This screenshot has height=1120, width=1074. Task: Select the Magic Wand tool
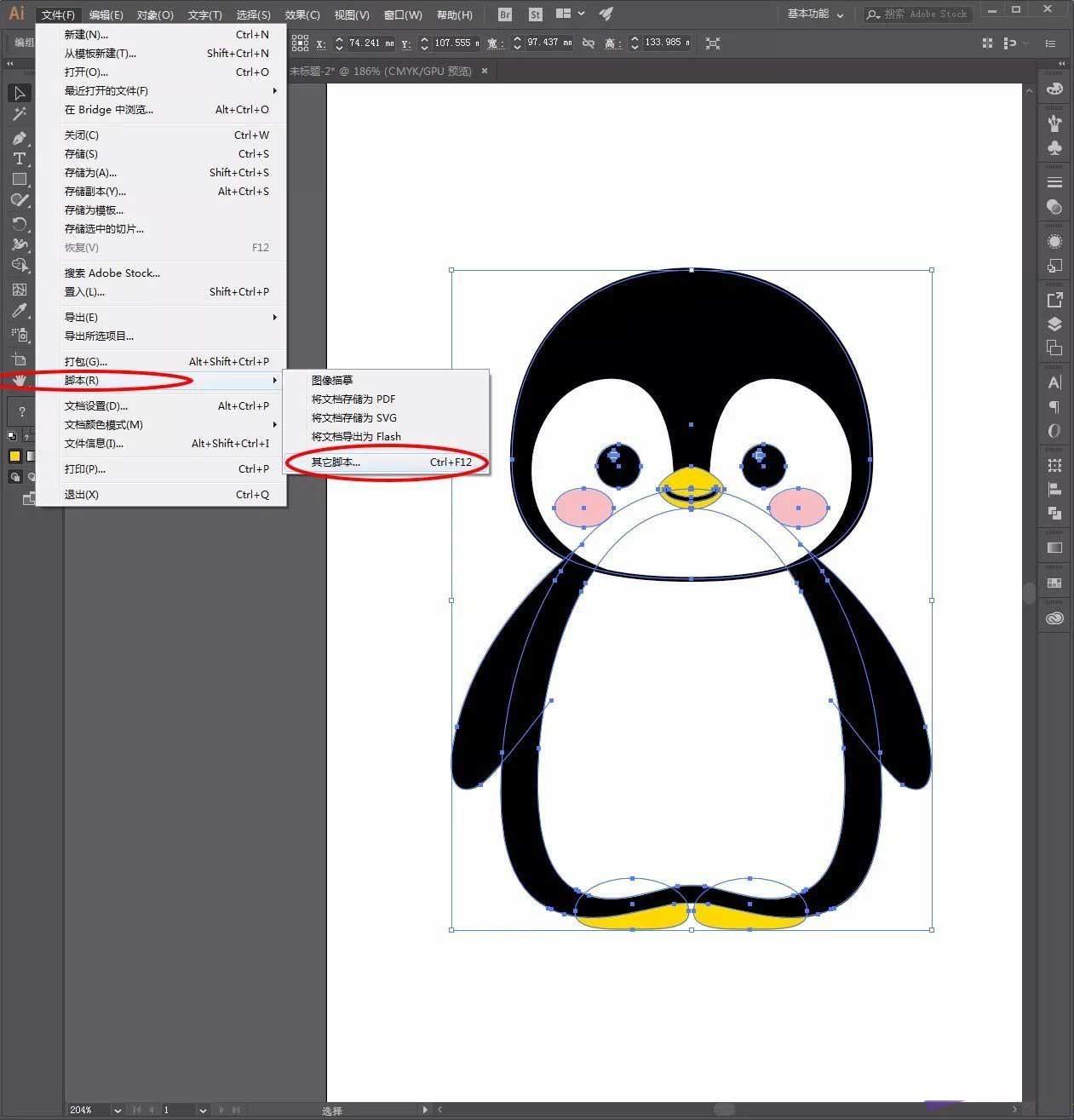pos(20,114)
